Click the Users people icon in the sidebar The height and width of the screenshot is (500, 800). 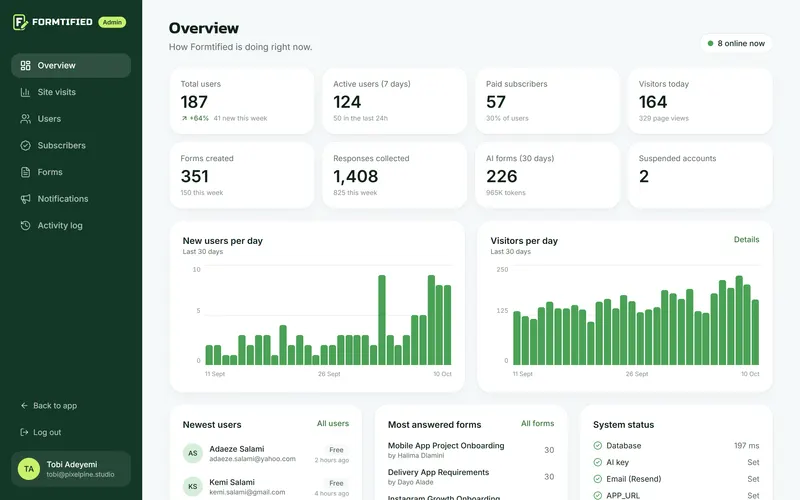pyautogui.click(x=25, y=119)
